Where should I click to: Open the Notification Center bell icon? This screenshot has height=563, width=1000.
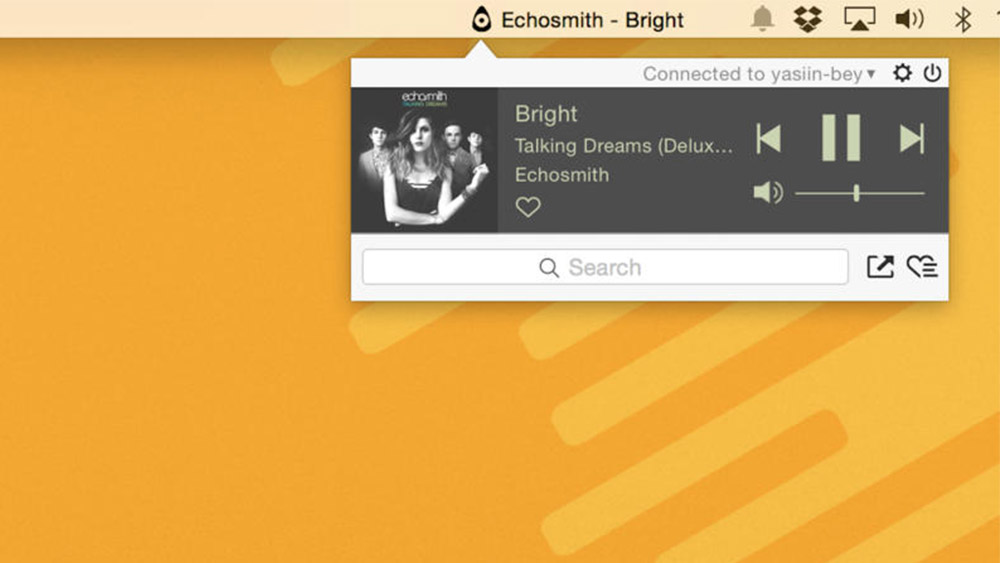click(x=762, y=18)
